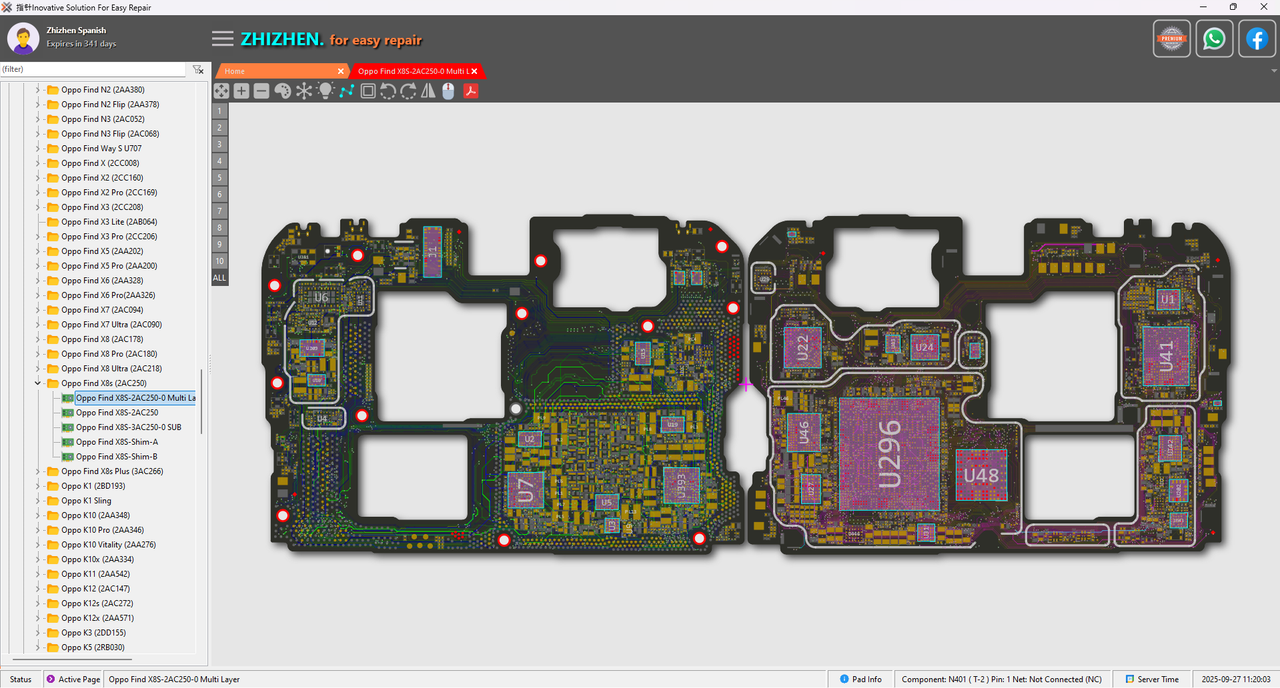Image resolution: width=1280 pixels, height=688 pixels.
Task: Zoom out with the minus tool
Action: [x=261, y=91]
